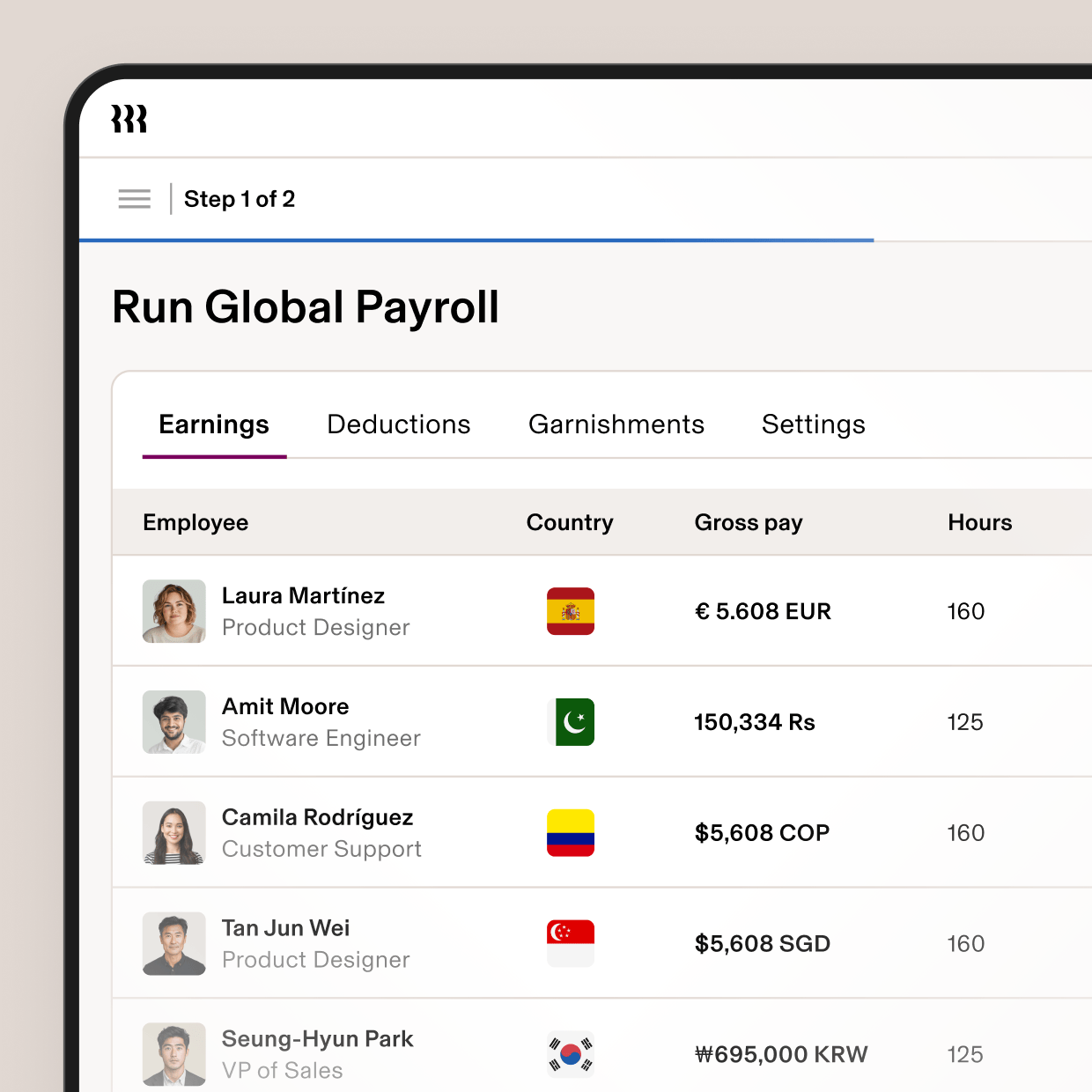Click the Spain flag for Laura Martínez
The height and width of the screenshot is (1092, 1092).
click(x=570, y=611)
